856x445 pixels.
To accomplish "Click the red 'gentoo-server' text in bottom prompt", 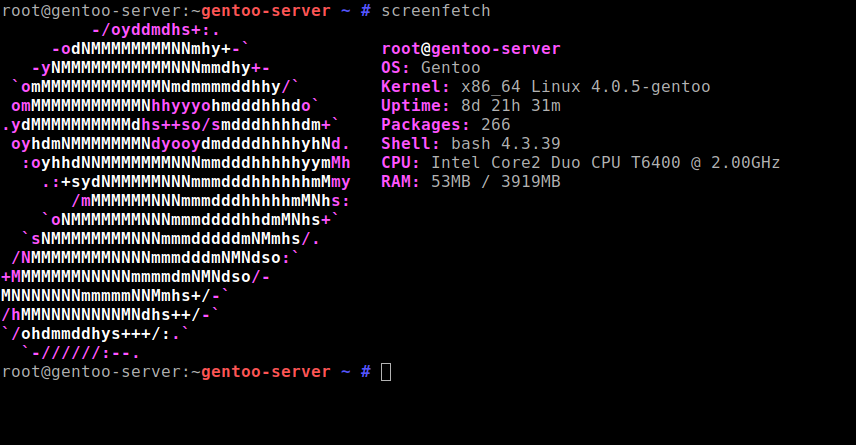I will point(266,372).
